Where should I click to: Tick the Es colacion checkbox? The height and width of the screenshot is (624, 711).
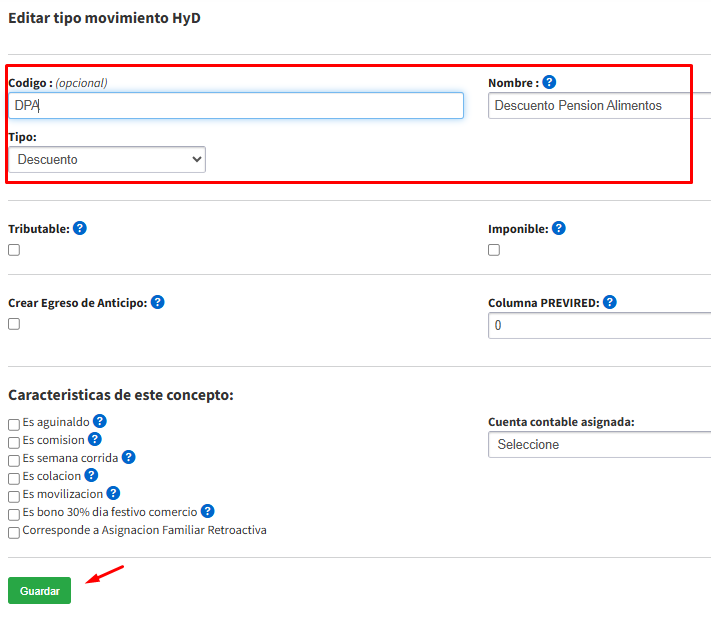click(x=14, y=478)
